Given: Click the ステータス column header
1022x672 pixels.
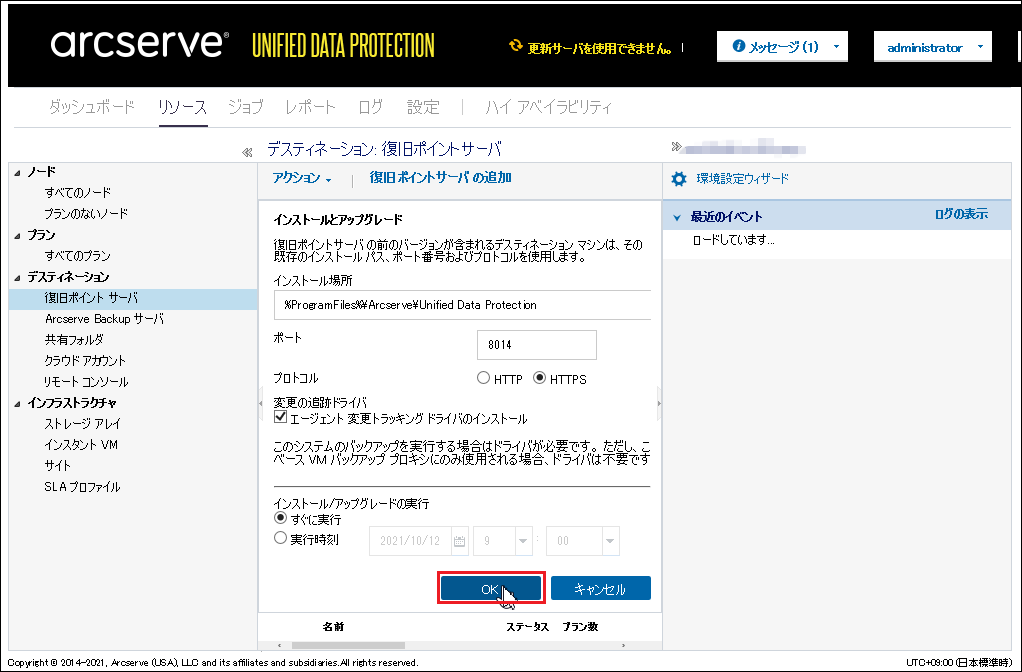Looking at the screenshot, I should (x=527, y=626).
